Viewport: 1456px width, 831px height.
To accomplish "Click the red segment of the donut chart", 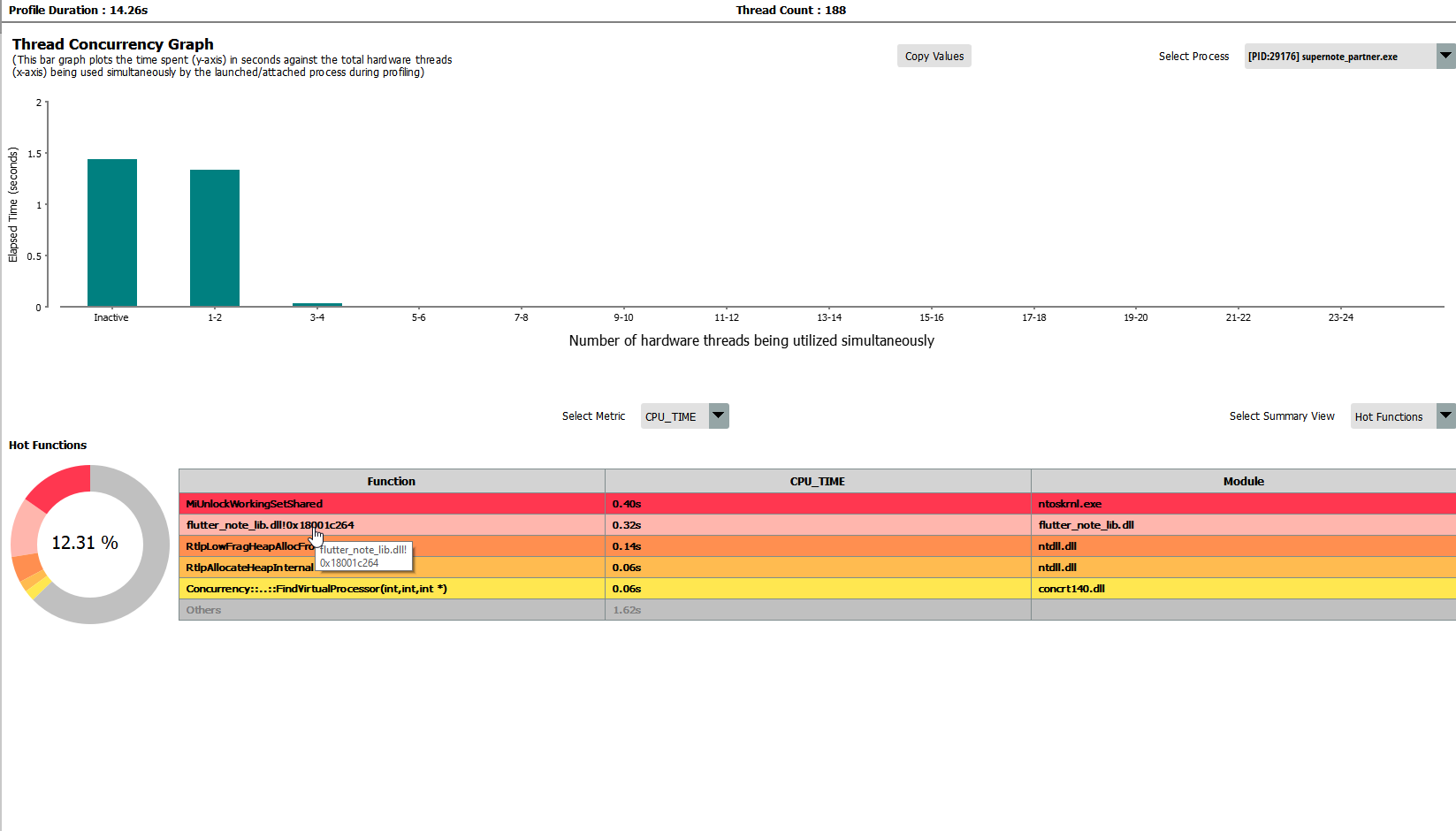I will click(62, 483).
